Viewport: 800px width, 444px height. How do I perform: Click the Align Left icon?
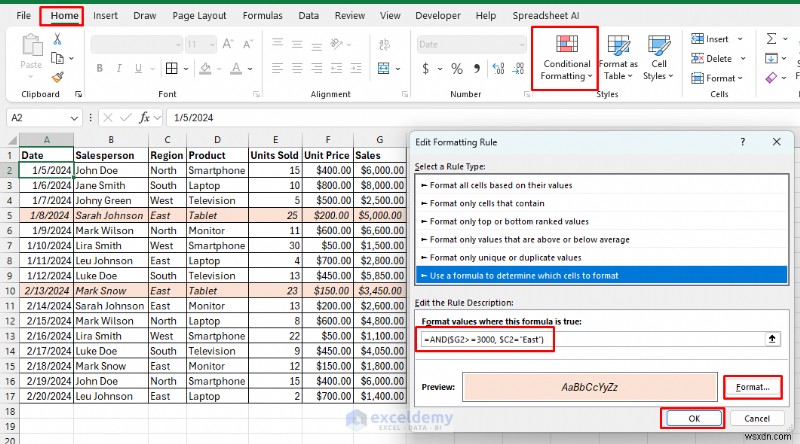coord(278,68)
